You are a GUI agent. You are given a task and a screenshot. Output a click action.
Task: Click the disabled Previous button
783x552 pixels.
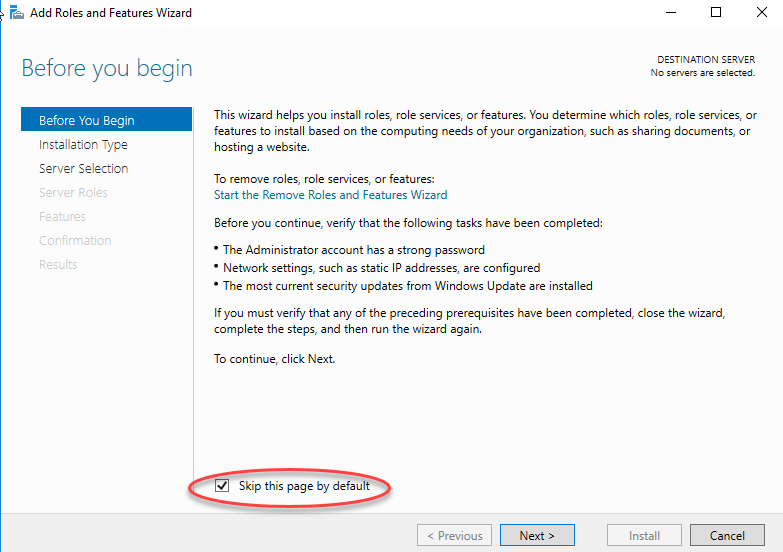(454, 536)
